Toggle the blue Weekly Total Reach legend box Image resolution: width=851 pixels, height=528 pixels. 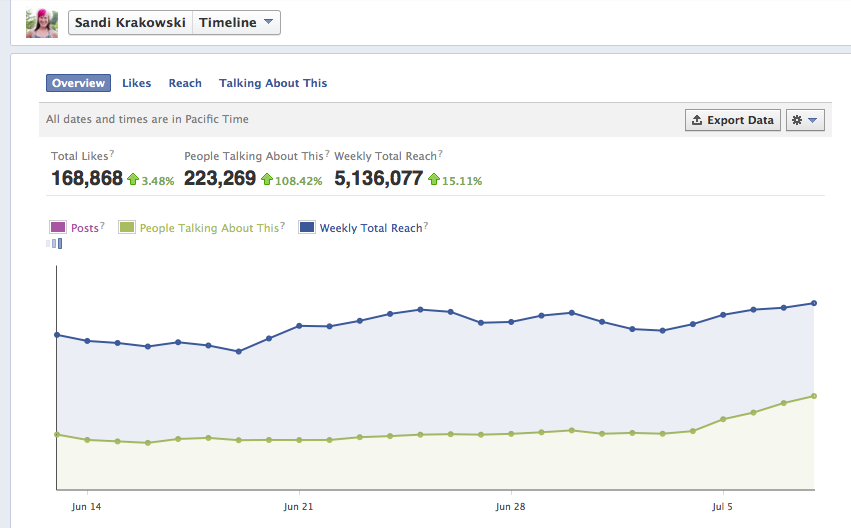tap(306, 228)
